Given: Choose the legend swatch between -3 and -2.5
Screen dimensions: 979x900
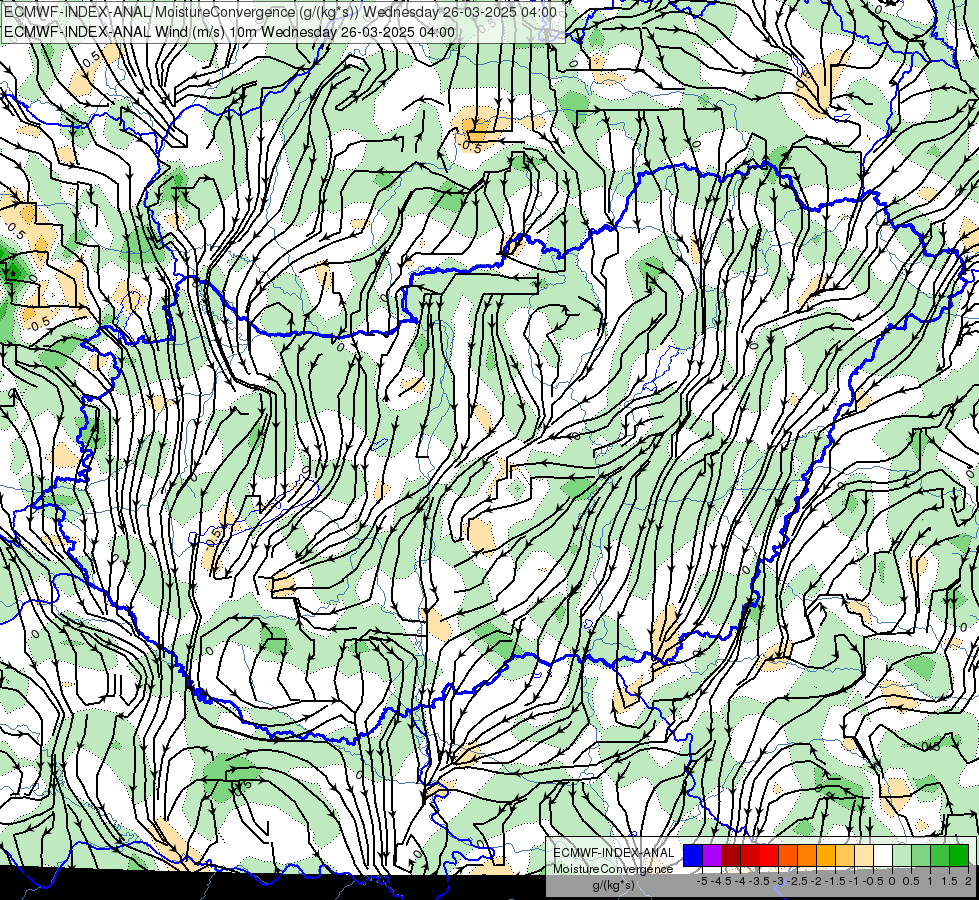Looking at the screenshot, I should (788, 856).
